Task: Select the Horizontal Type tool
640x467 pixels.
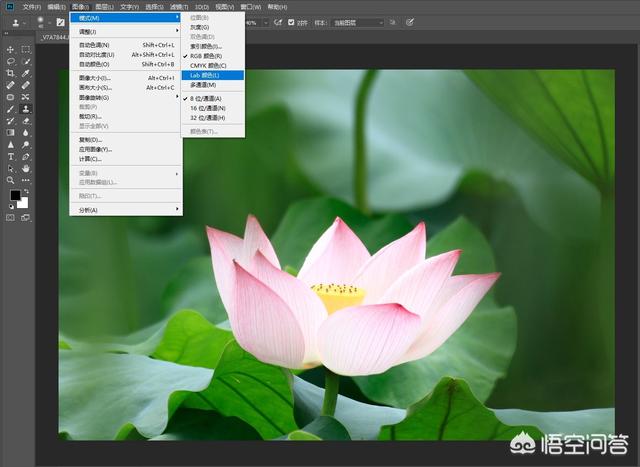Action: tap(10, 156)
